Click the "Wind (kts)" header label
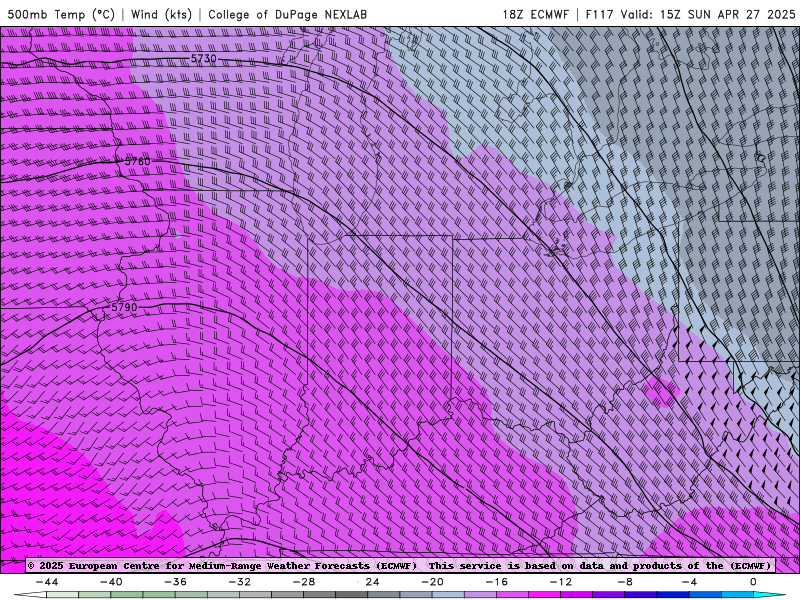Viewport: 800px width, 600px height. pos(161,14)
